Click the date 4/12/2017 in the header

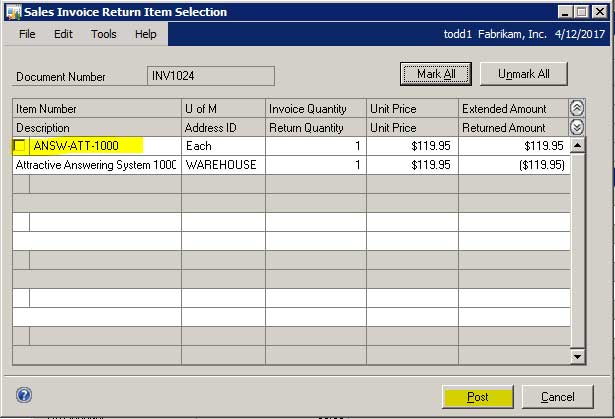pyautogui.click(x=580, y=34)
